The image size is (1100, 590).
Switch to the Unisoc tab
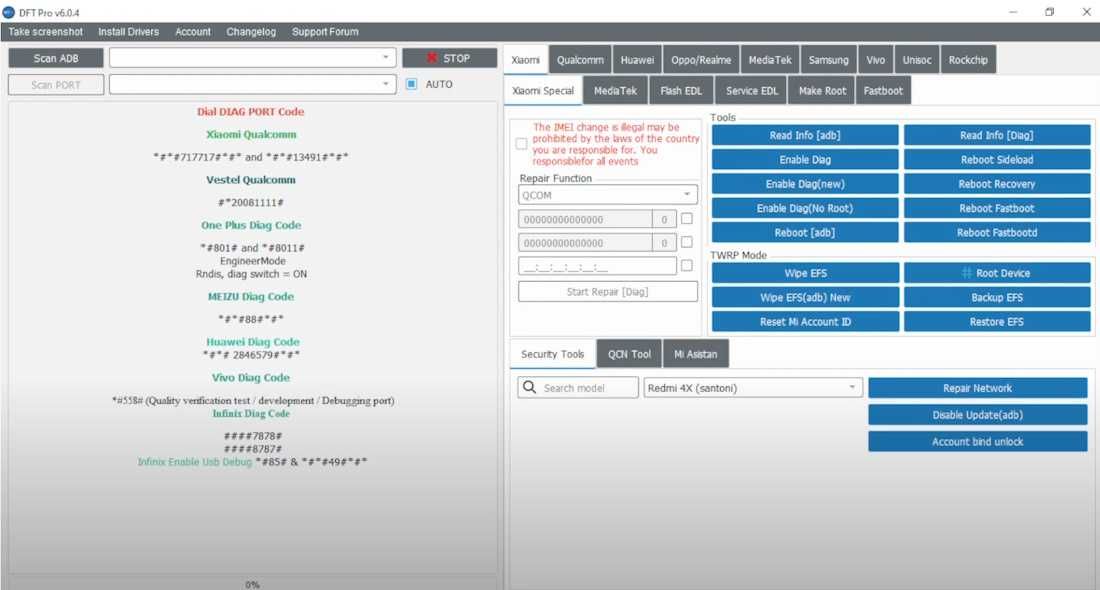pos(917,60)
